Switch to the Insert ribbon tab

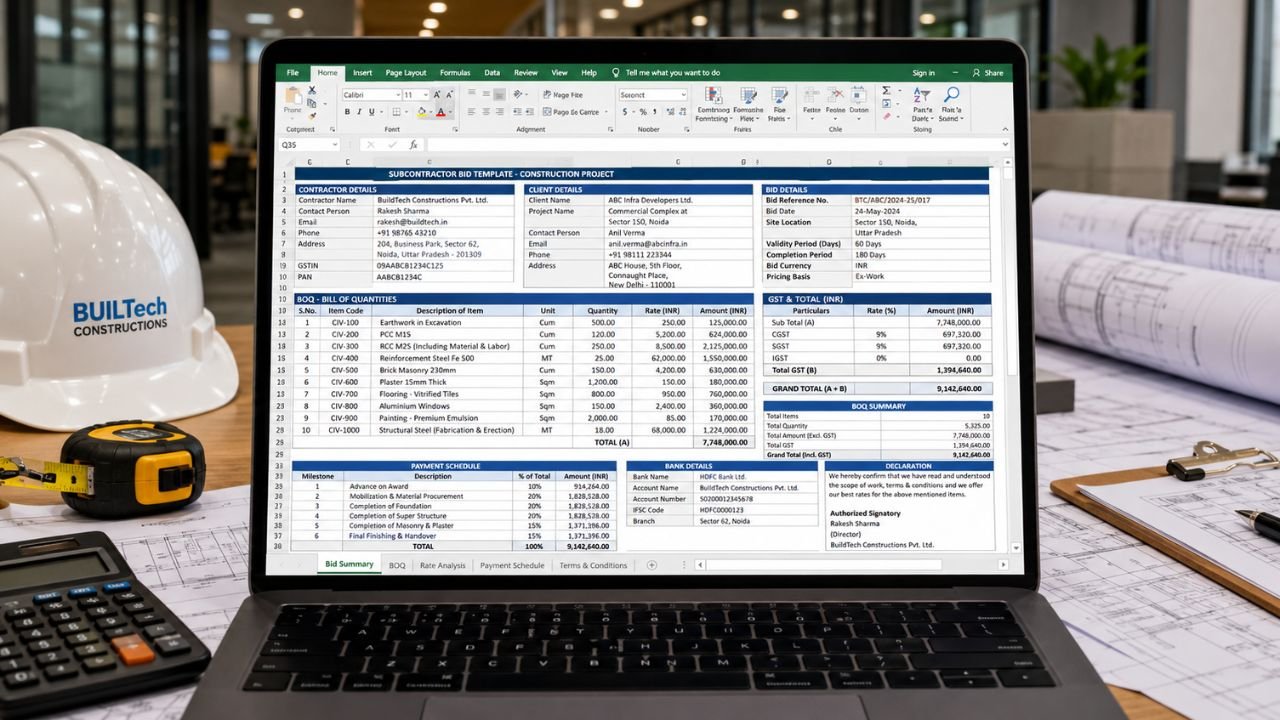tap(362, 73)
